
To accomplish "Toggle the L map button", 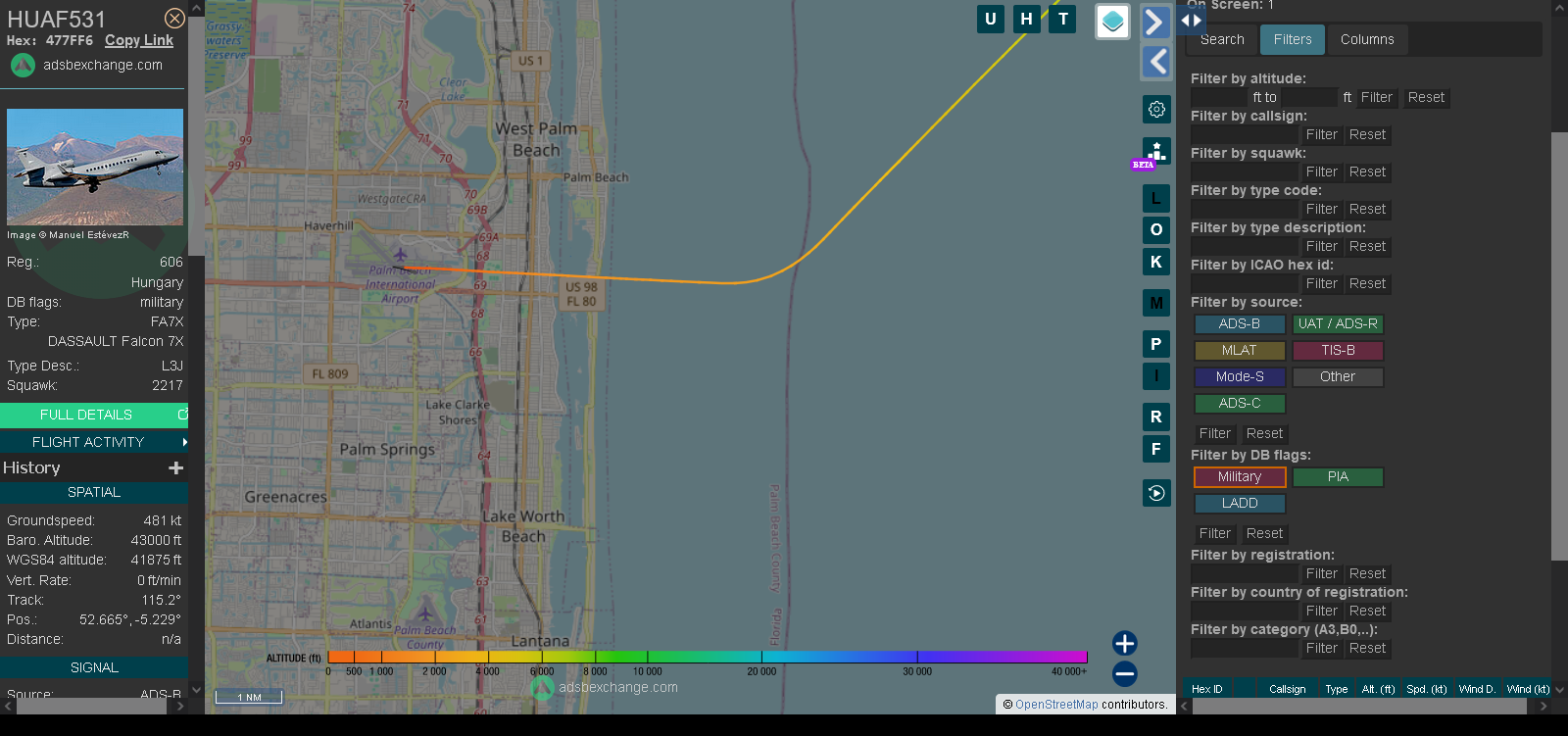I will (1156, 199).
